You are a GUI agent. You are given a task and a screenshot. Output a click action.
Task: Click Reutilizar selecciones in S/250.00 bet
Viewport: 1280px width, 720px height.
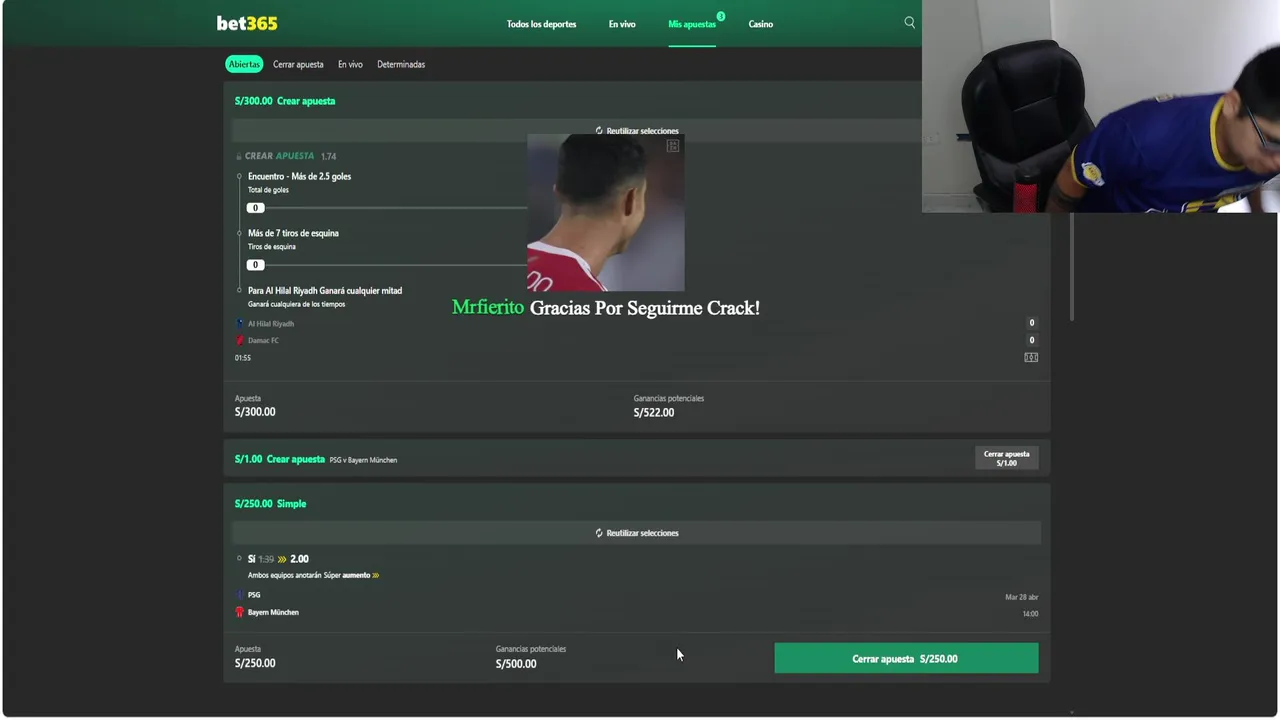(636, 533)
